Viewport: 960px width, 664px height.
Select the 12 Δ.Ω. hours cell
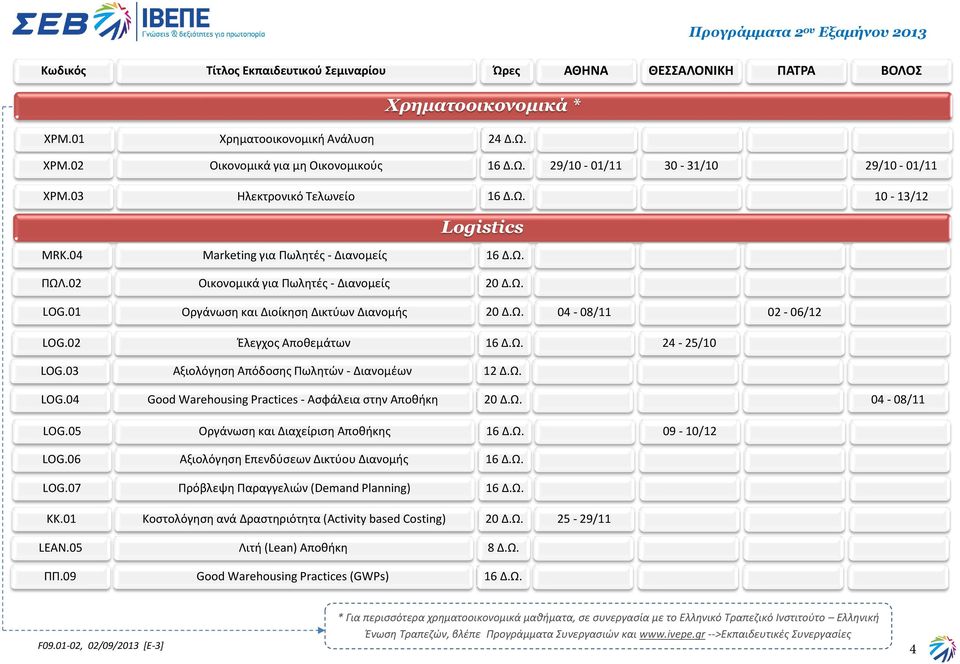pos(503,371)
